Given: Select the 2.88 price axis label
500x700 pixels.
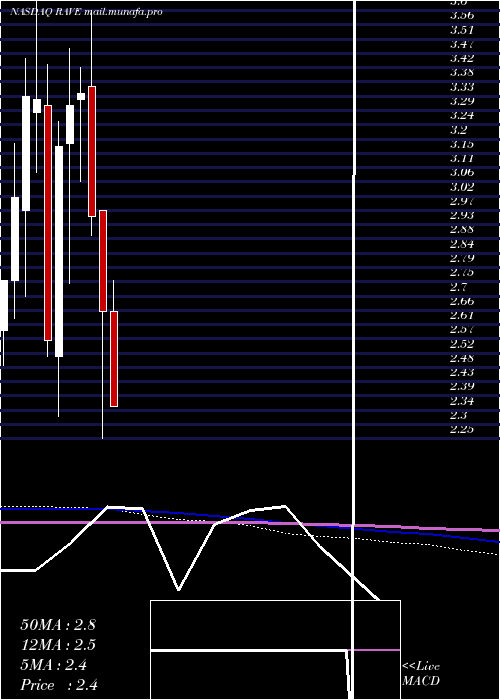Looking at the screenshot, I should [462, 229].
